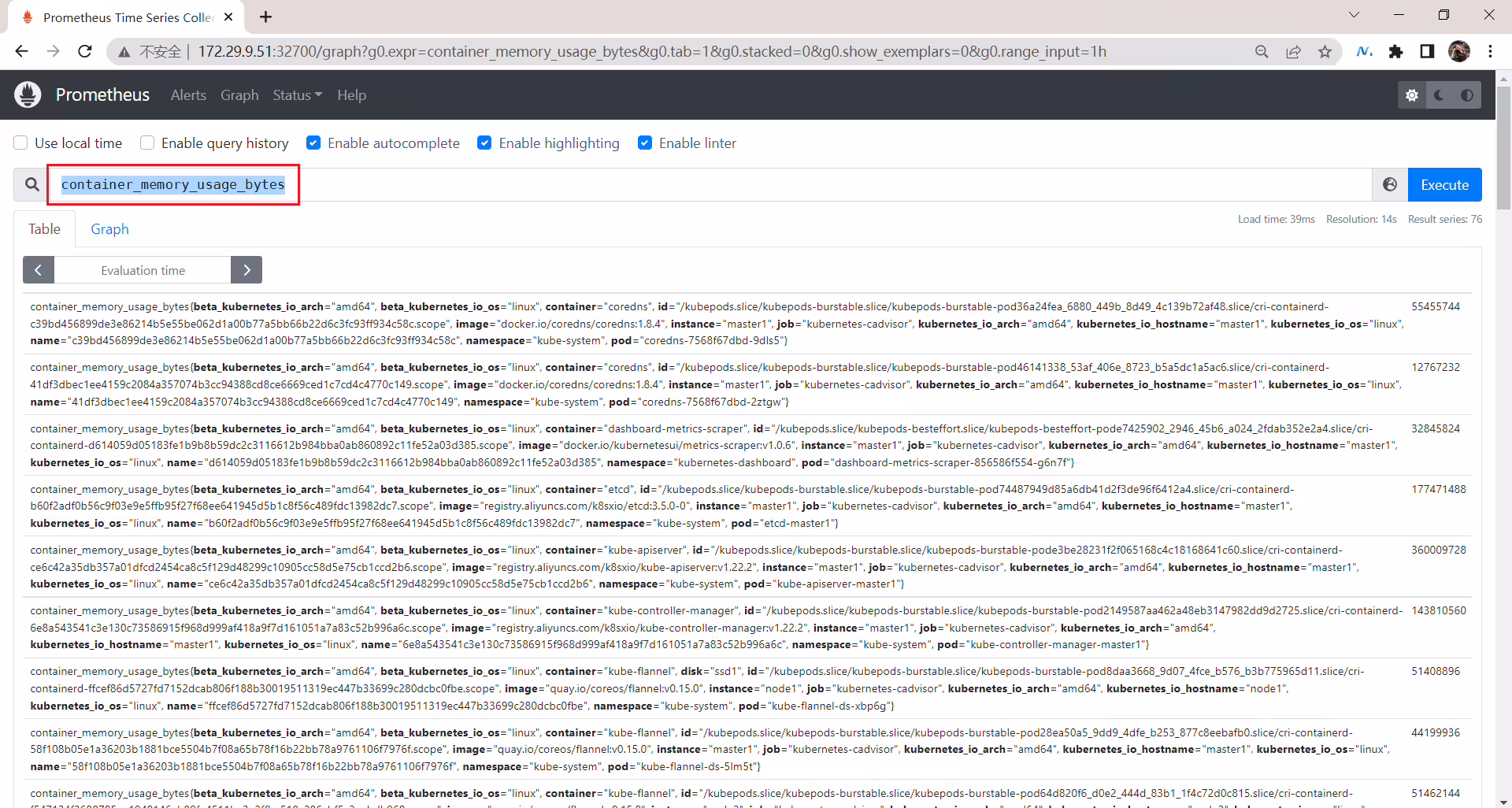1512x808 pixels.
Task: Click the Result series: 76 text
Action: [x=1445, y=219]
